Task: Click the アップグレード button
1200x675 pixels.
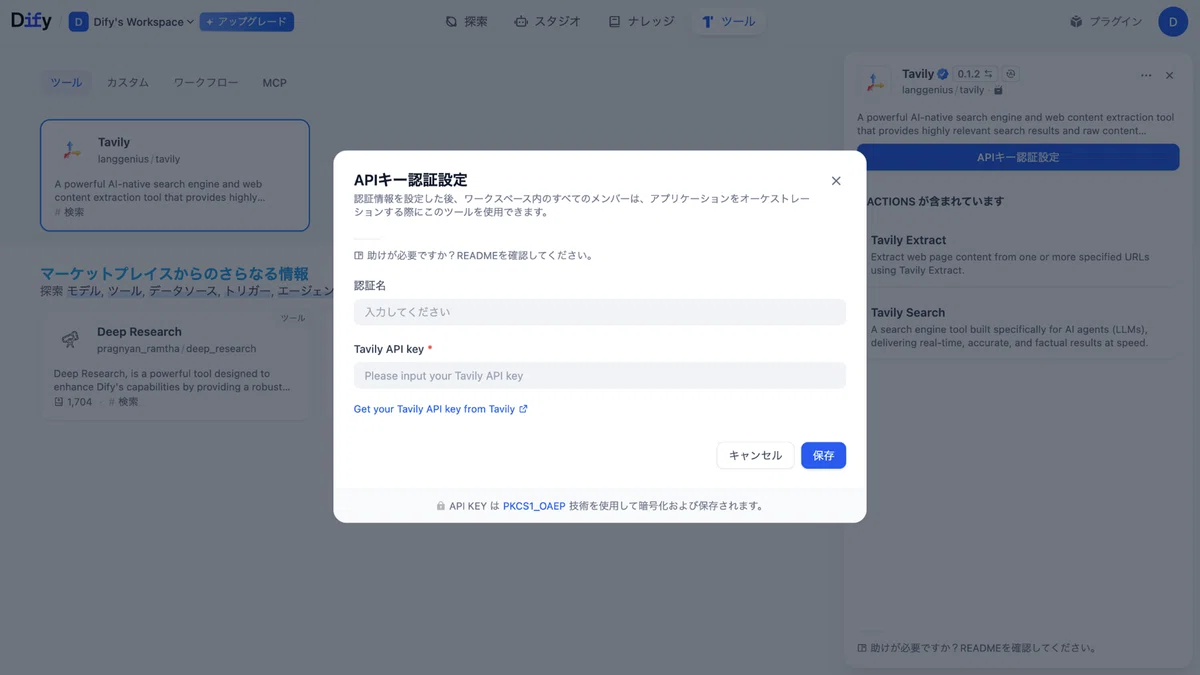Action: coord(246,22)
